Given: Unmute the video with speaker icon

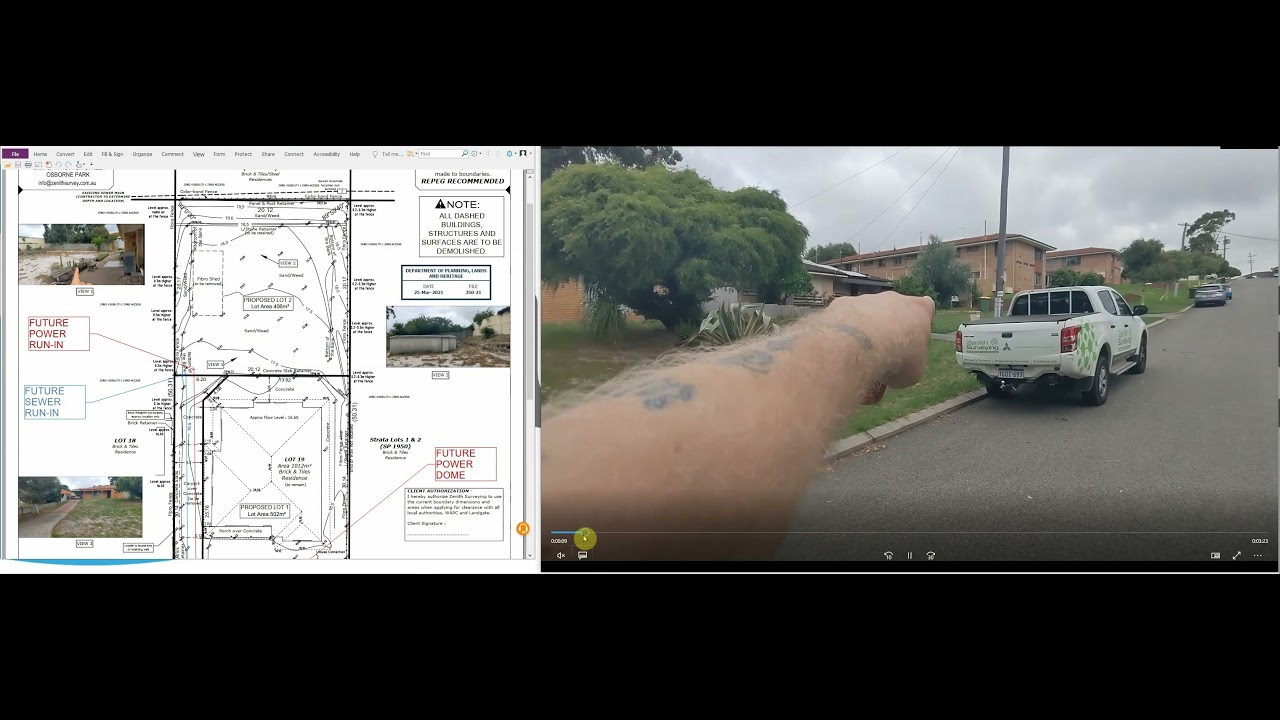Looking at the screenshot, I should point(561,555).
